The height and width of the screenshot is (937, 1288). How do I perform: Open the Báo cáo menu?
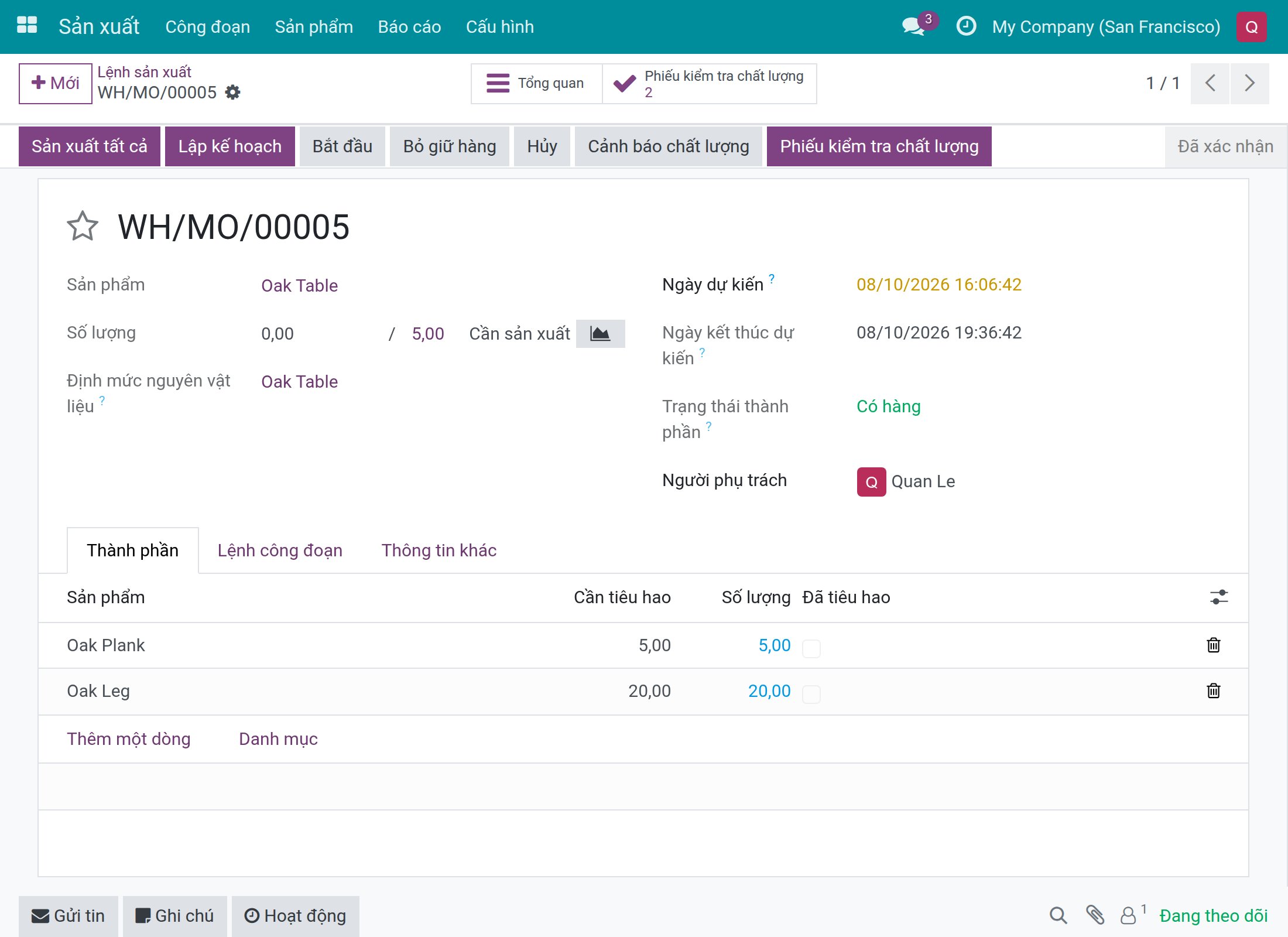409,26
